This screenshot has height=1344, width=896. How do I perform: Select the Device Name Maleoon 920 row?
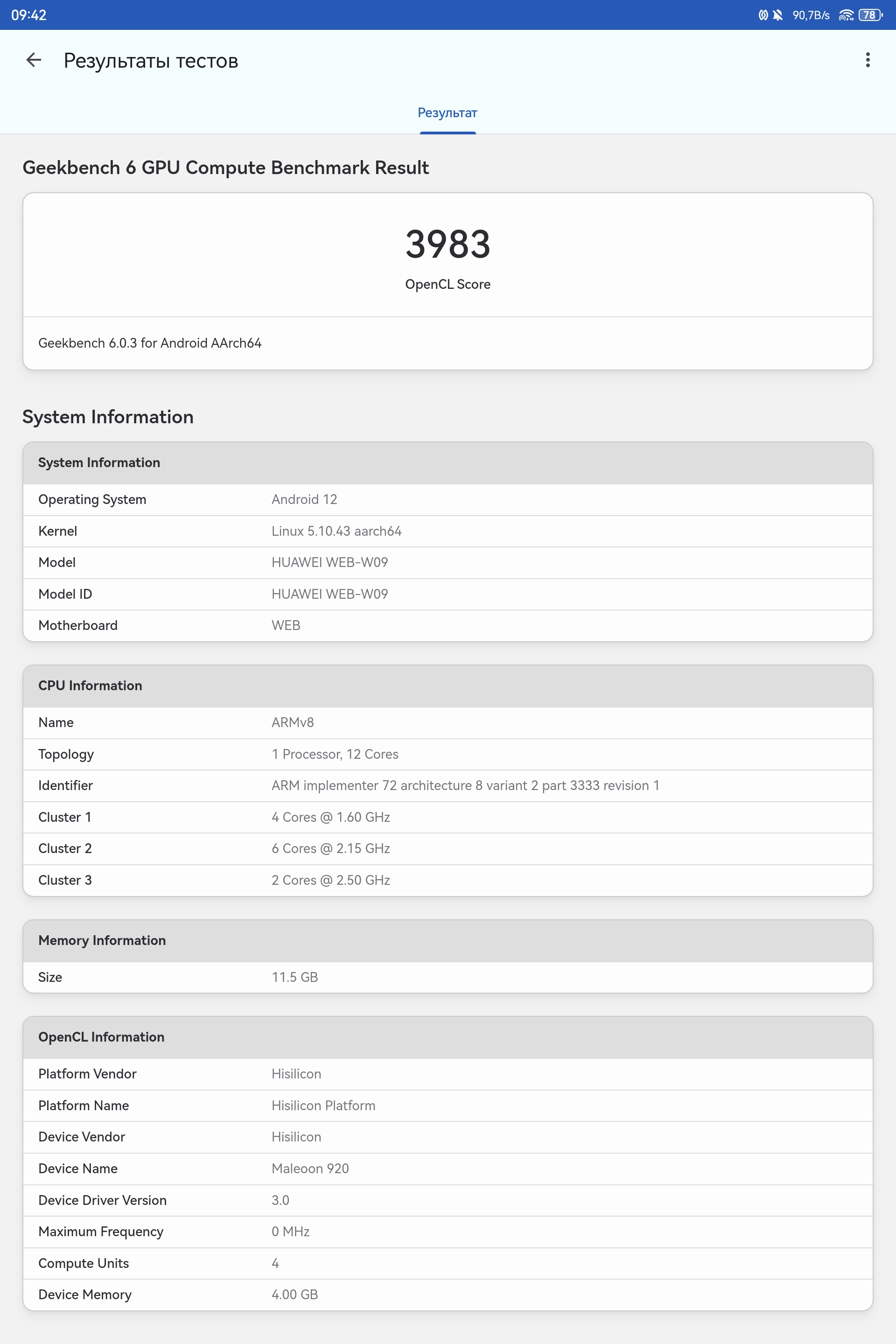point(448,1169)
